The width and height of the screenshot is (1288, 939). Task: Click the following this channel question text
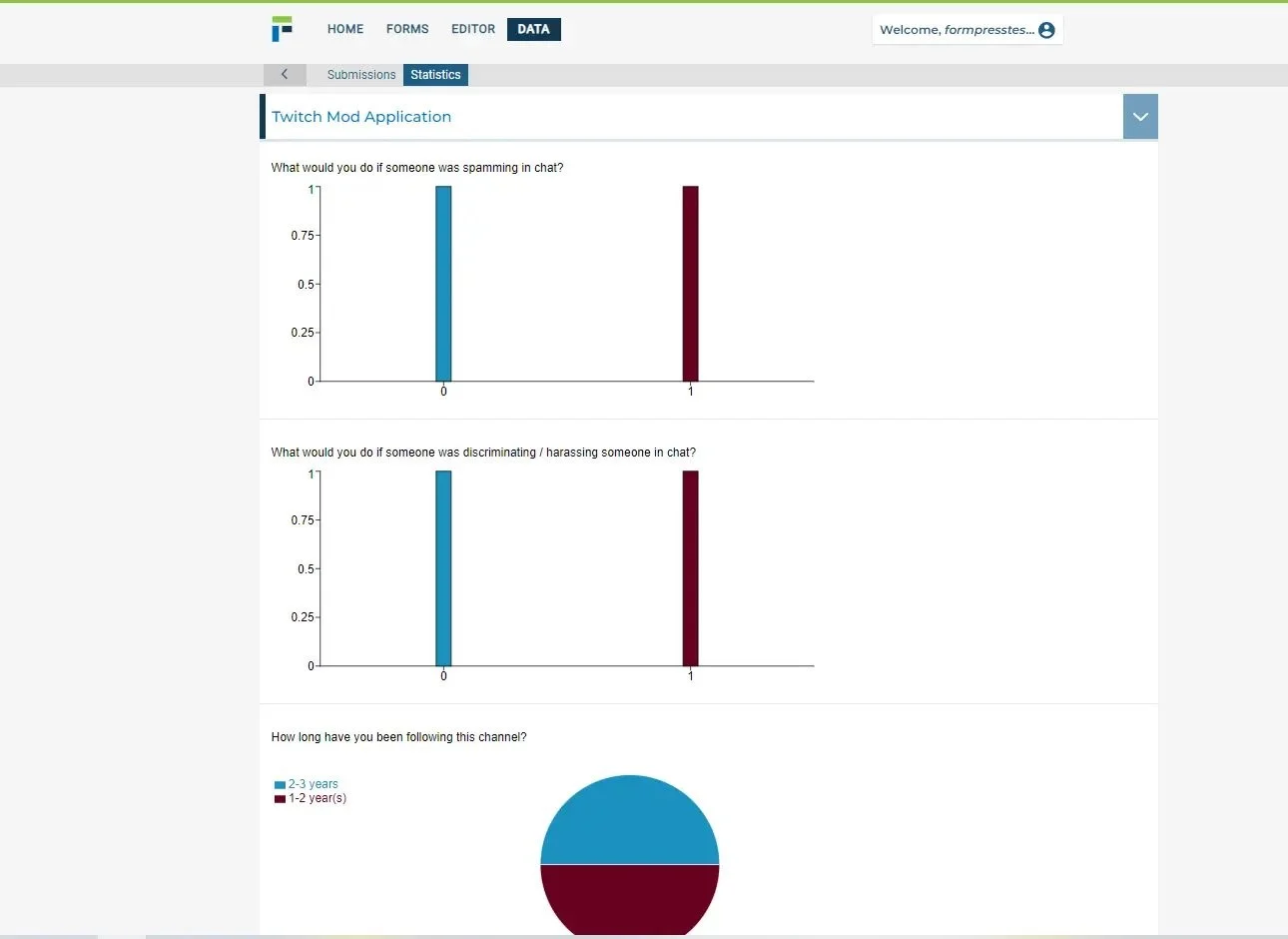pyautogui.click(x=398, y=737)
